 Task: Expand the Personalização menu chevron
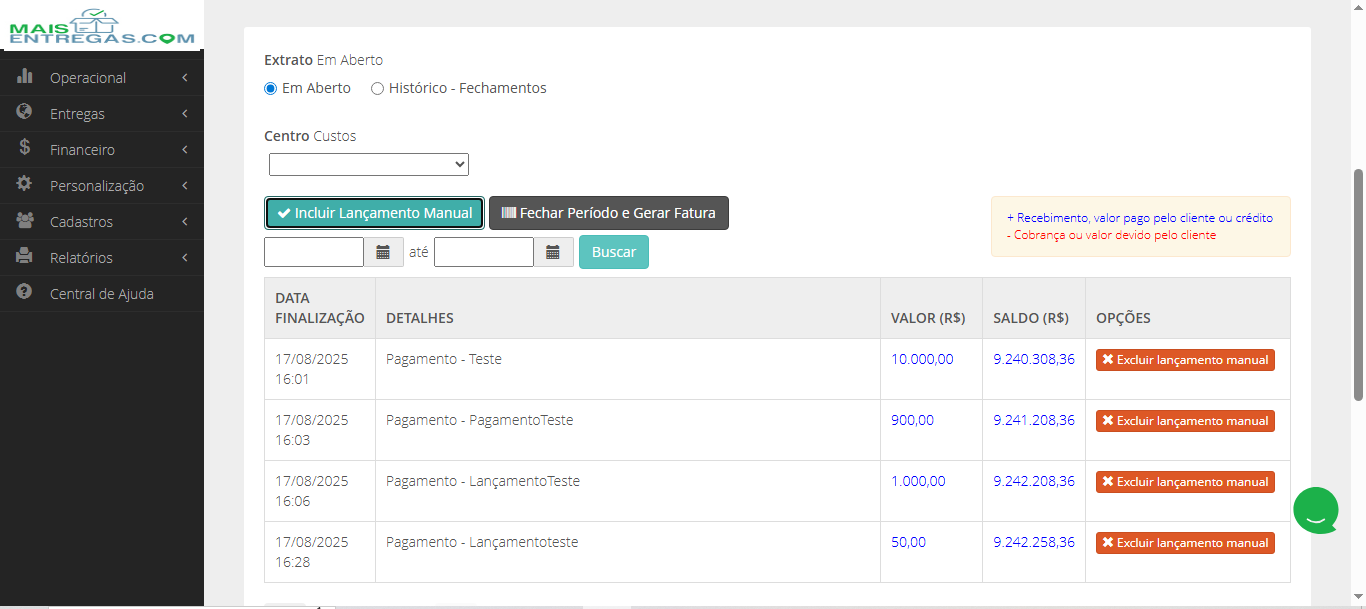[x=185, y=186]
